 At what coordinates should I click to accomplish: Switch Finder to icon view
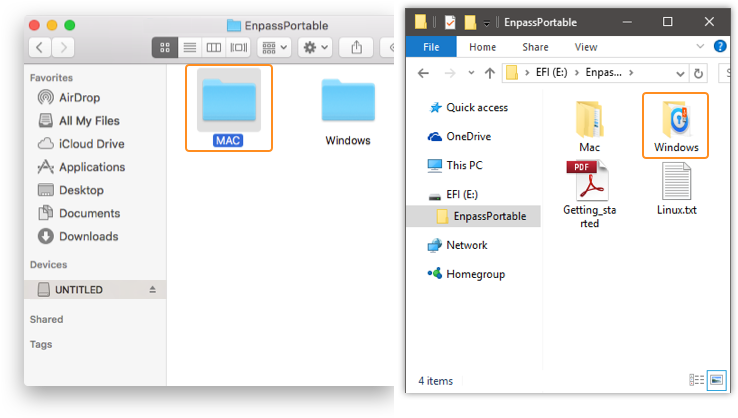164,47
